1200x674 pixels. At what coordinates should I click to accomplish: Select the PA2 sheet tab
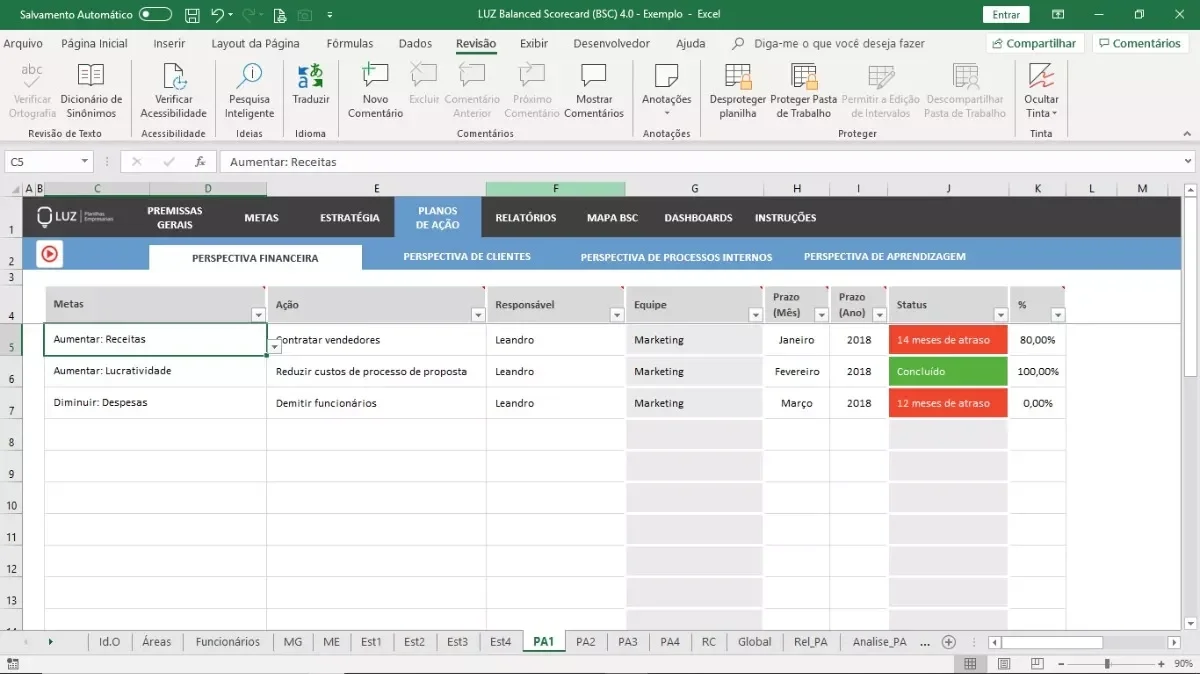[x=586, y=642]
